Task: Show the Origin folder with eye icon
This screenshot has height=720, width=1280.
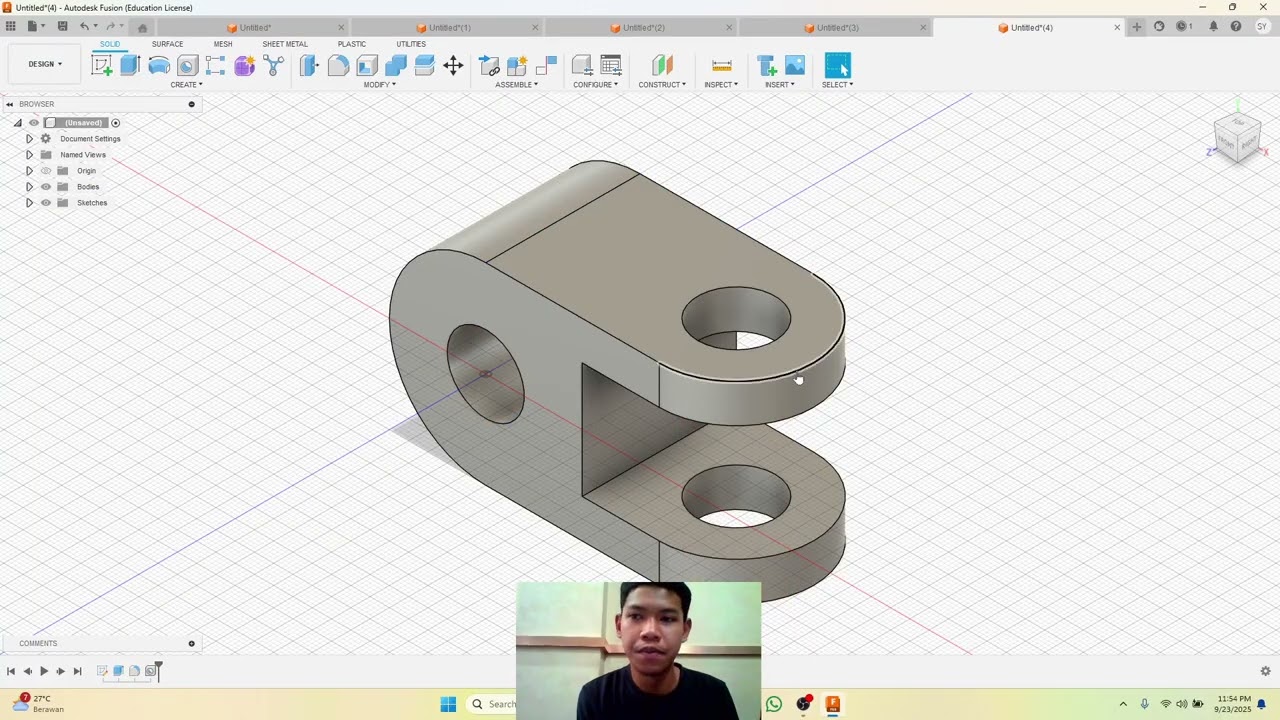Action: (x=46, y=171)
